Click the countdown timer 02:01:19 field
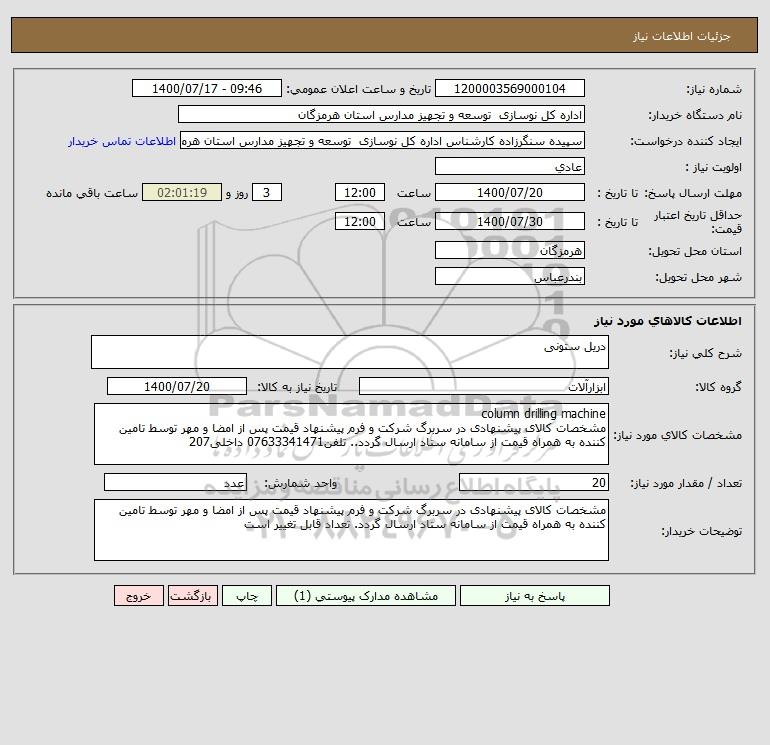Image resolution: width=770 pixels, height=745 pixels. click(x=182, y=193)
